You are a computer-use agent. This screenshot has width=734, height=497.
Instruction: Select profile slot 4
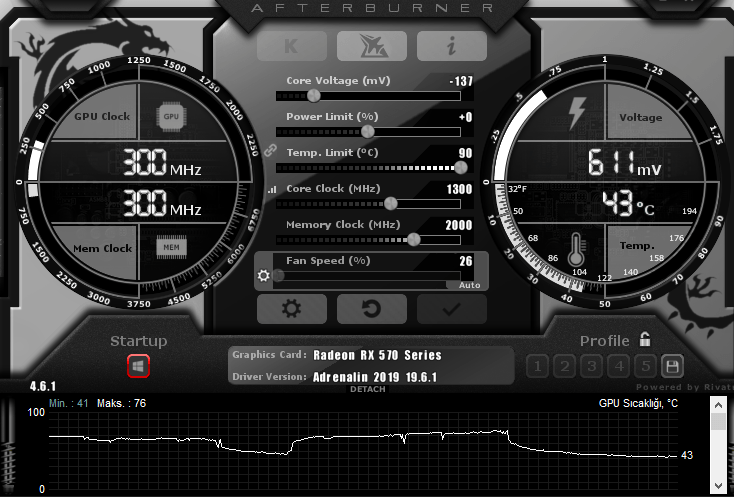619,366
